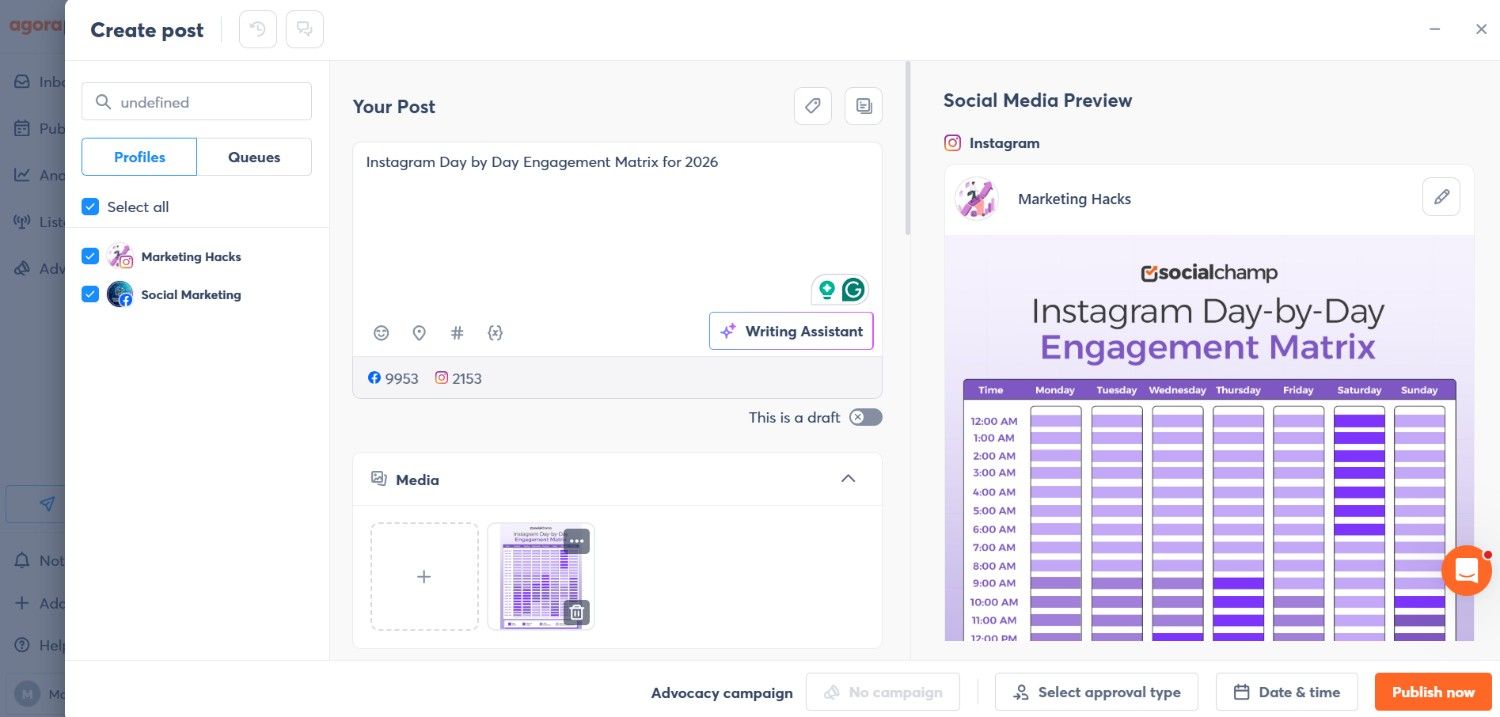1500x717 pixels.
Task: Open the Date & time picker
Action: (1286, 692)
